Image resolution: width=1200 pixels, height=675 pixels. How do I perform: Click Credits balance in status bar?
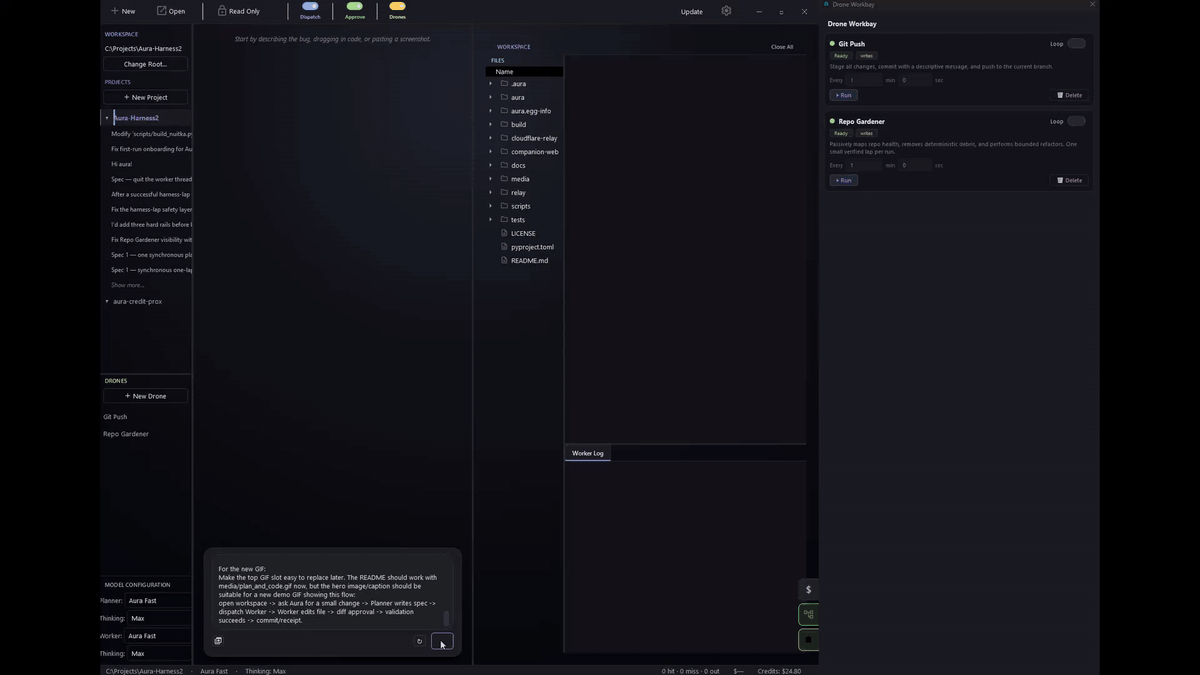click(x=779, y=671)
